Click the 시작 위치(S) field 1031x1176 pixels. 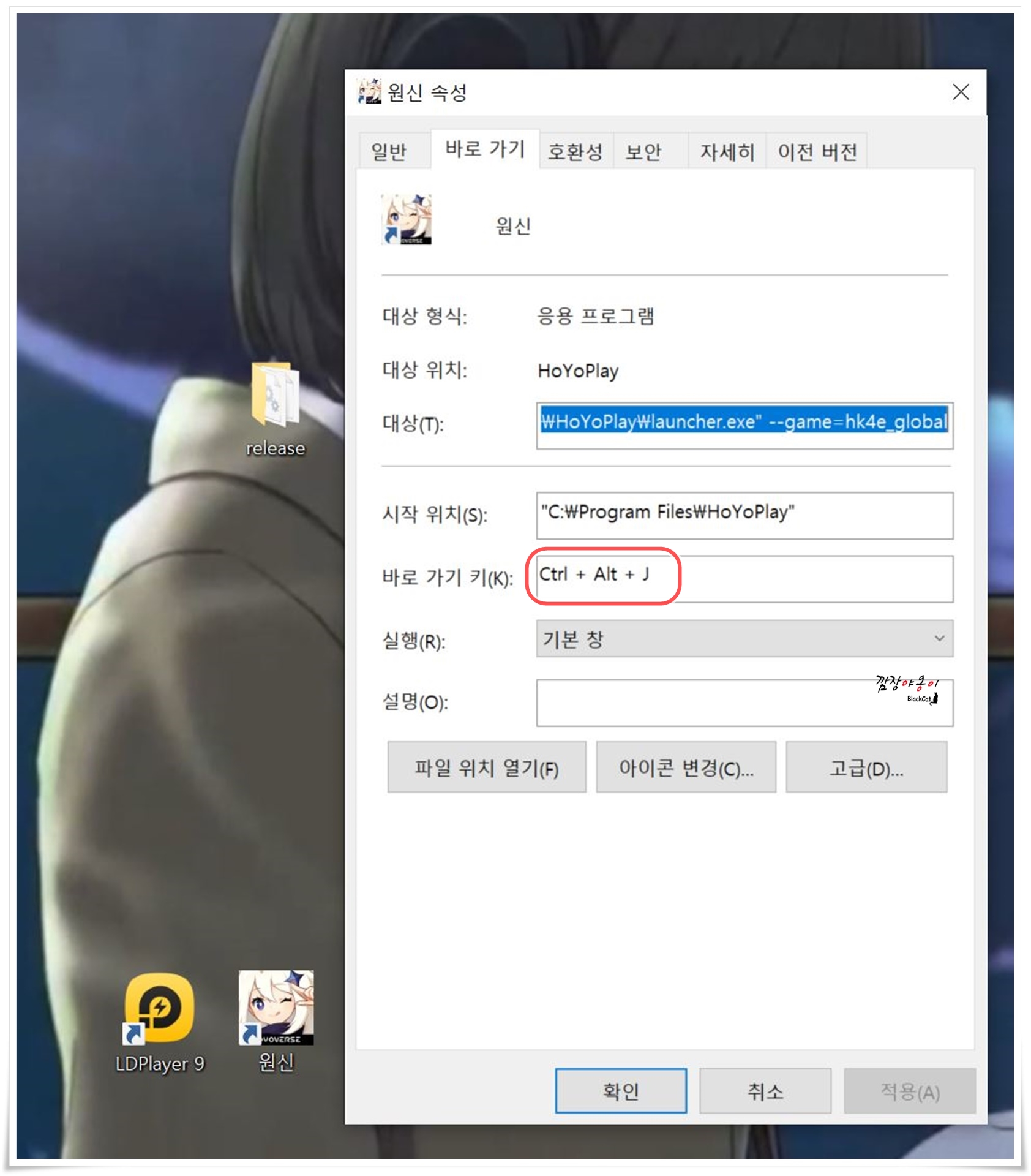pyautogui.click(x=744, y=516)
